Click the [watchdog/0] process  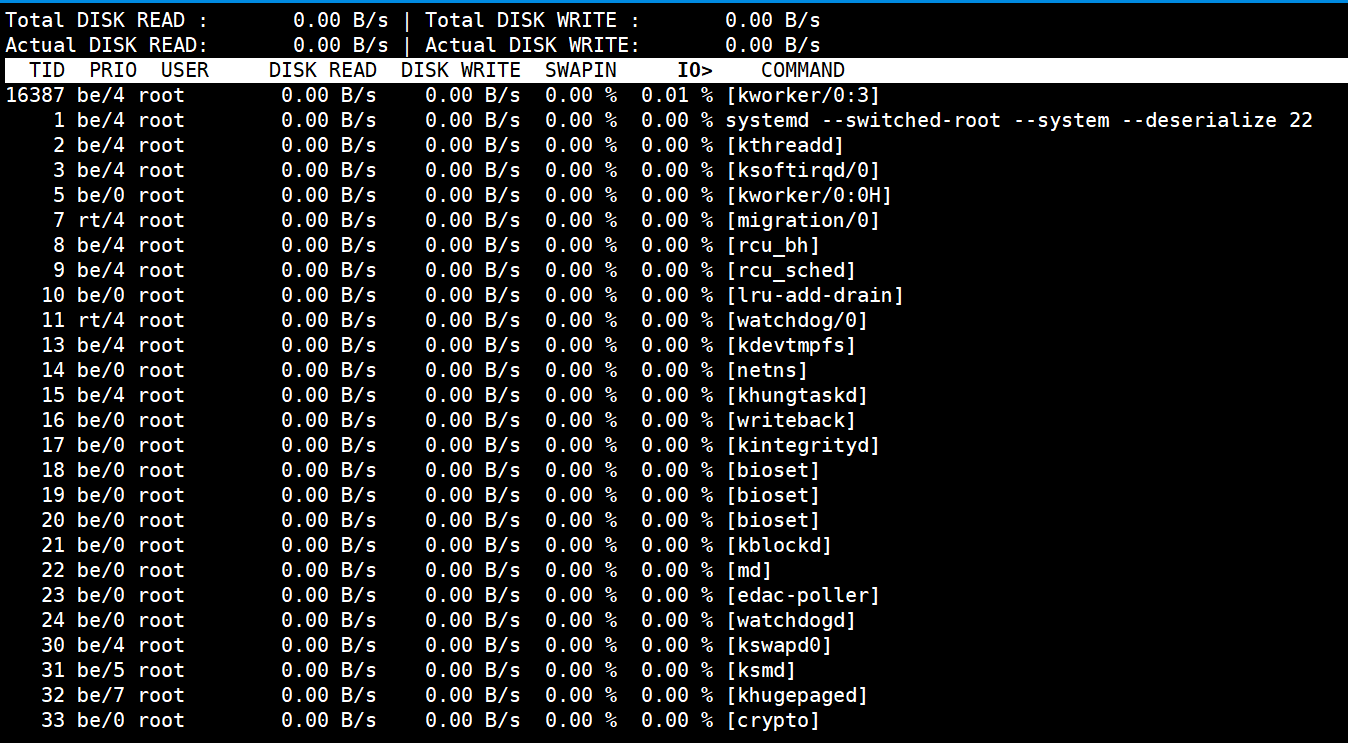[797, 320]
